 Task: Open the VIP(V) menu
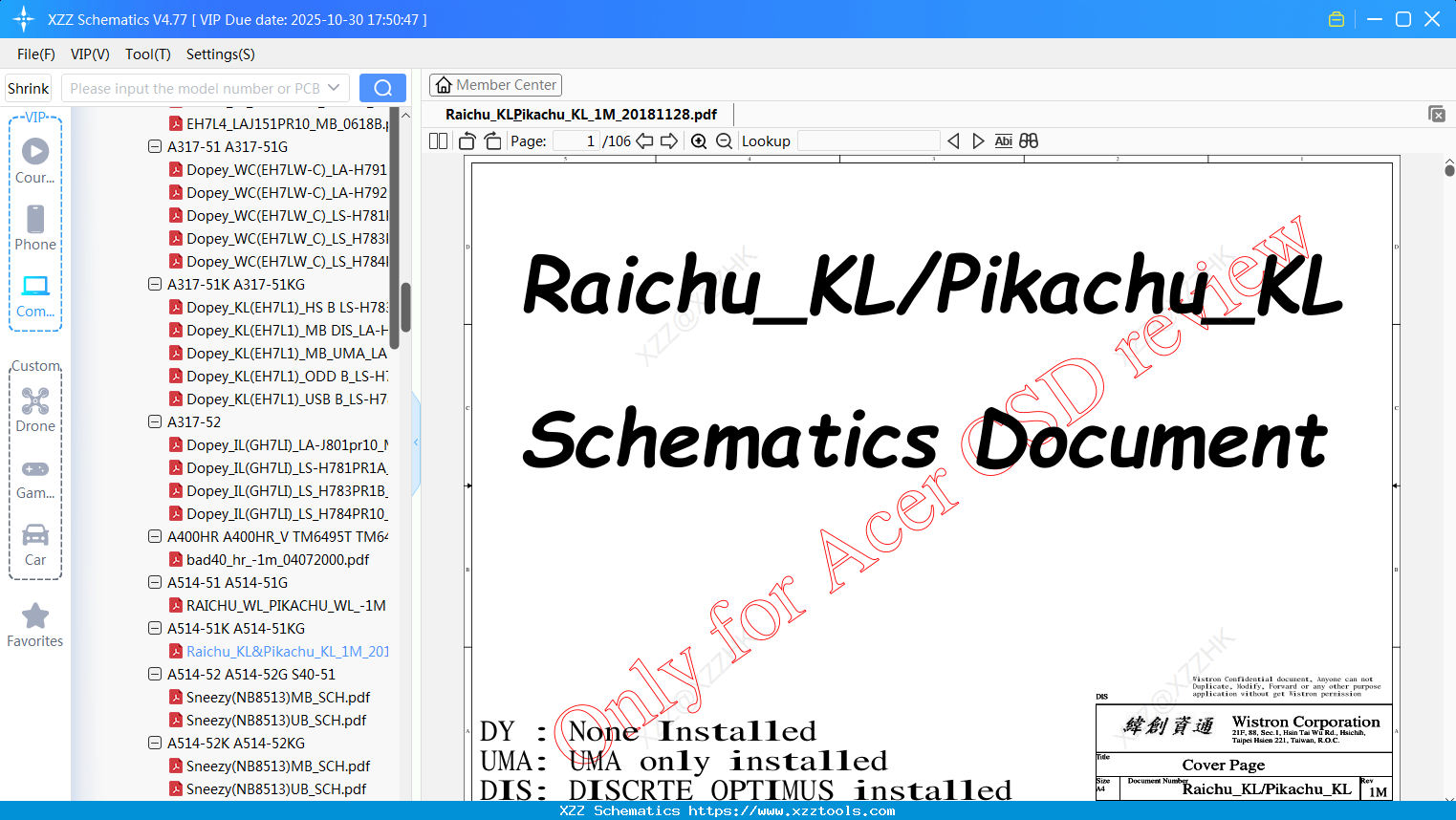point(90,54)
